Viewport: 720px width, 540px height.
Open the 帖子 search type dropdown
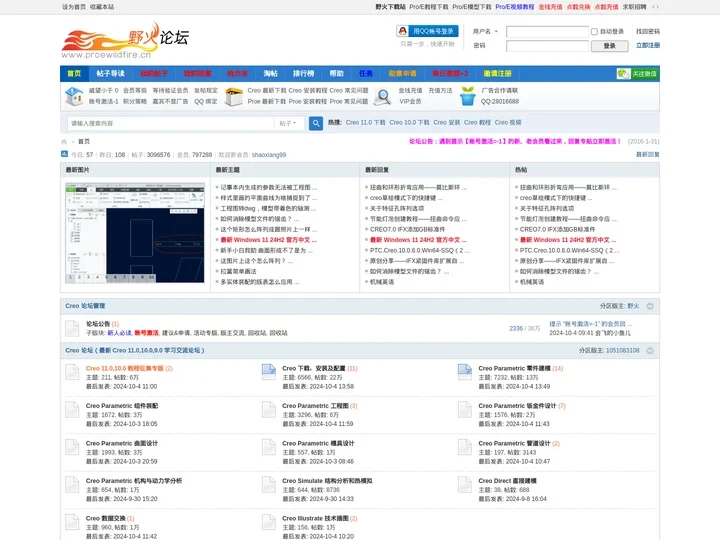click(288, 124)
